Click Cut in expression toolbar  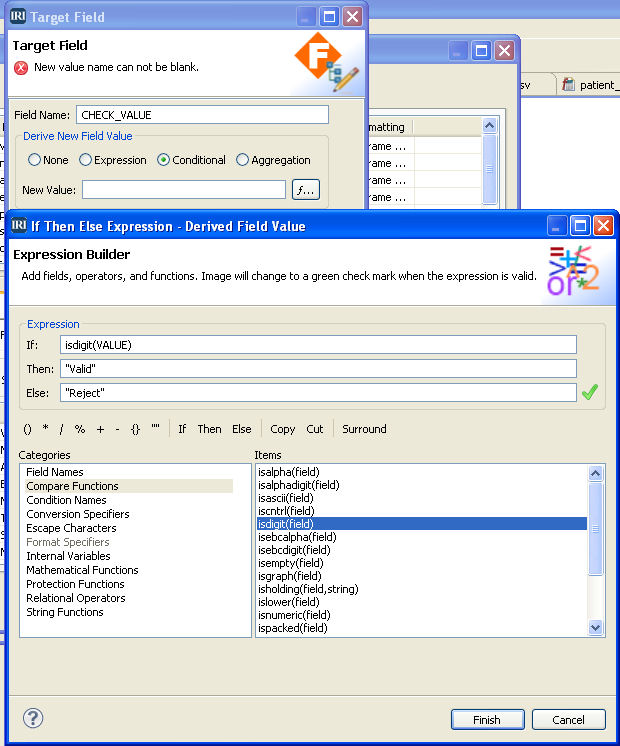point(315,429)
